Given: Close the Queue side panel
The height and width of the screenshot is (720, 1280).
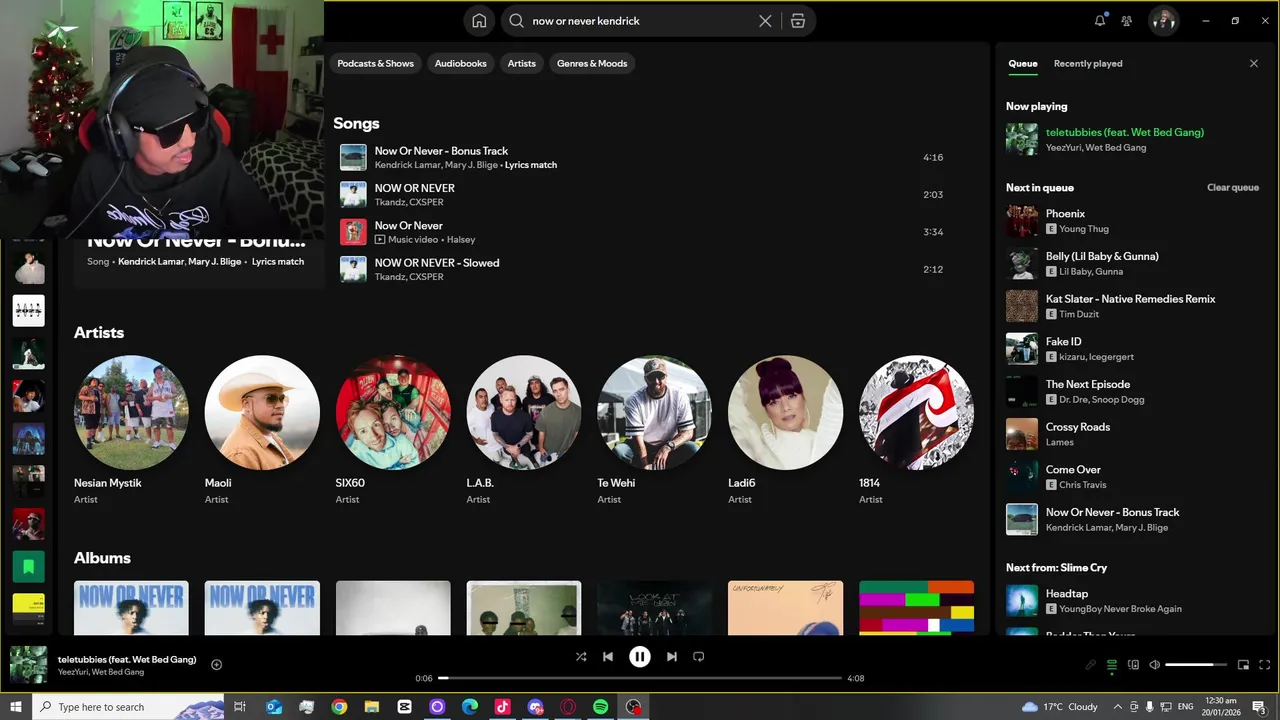Looking at the screenshot, I should [1254, 63].
